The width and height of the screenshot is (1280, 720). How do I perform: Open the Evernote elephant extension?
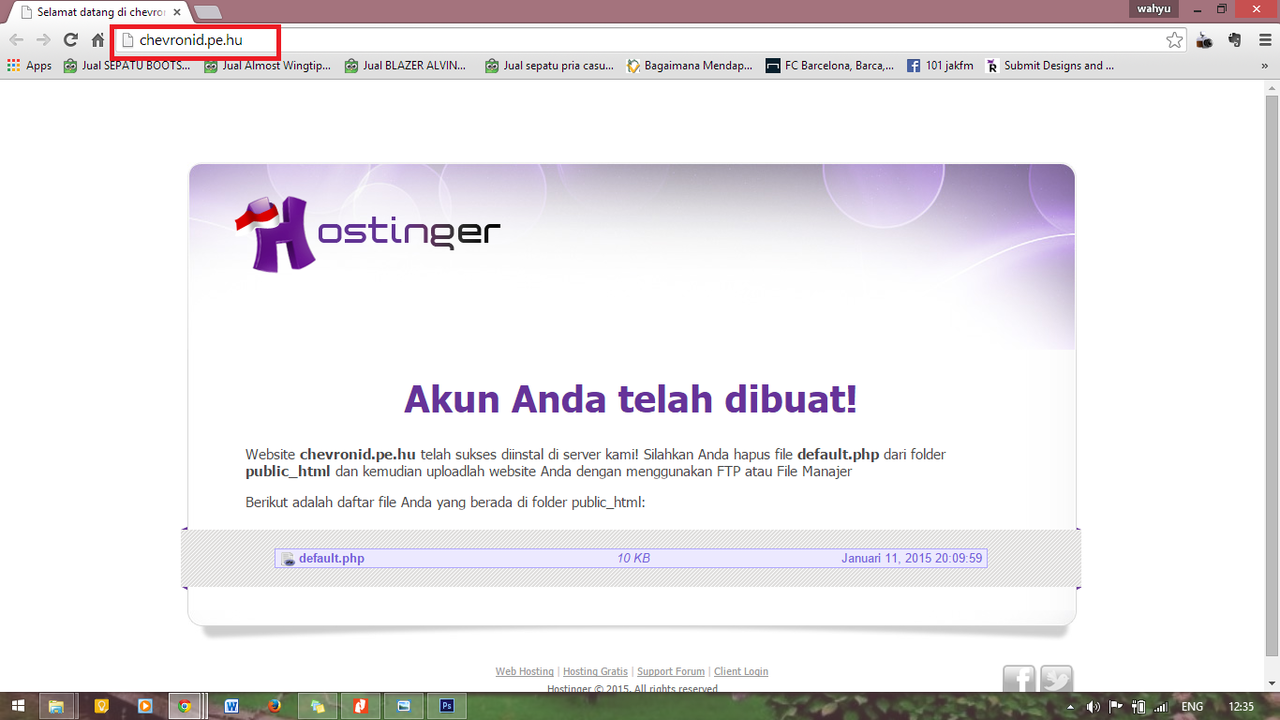(1234, 40)
